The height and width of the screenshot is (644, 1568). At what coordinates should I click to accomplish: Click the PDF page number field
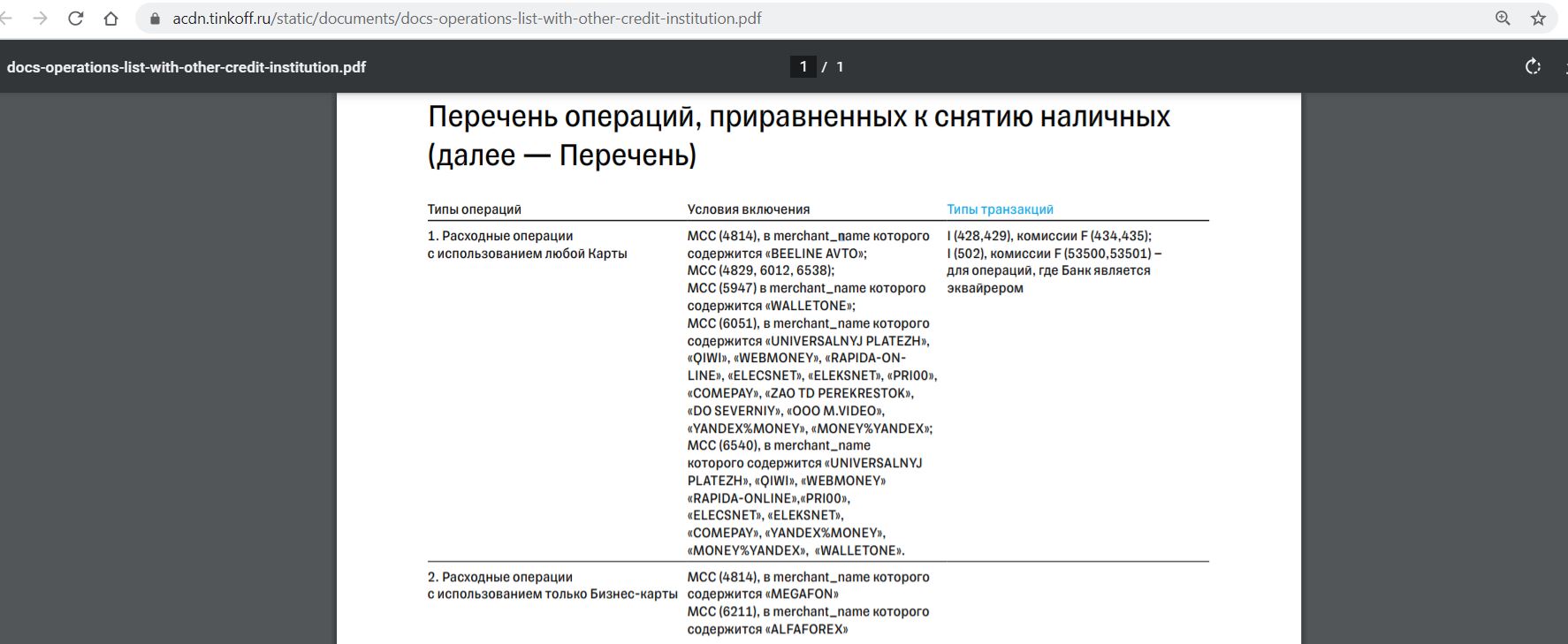803,66
